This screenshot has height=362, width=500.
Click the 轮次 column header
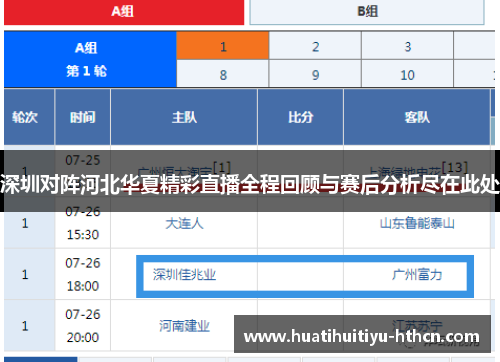(x=29, y=117)
